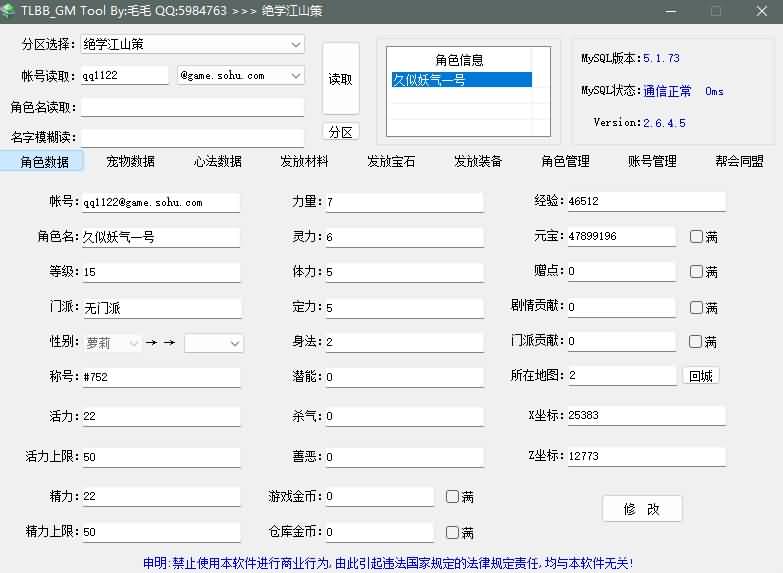Click the 仓库金币 input field
This screenshot has height=573, width=783.
pos(380,532)
